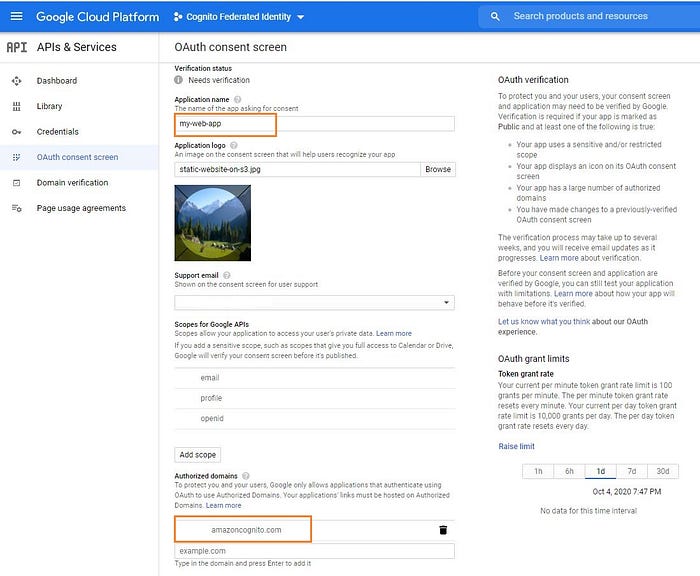This screenshot has width=700, height=576.
Task: Click the help icon beside Support email
Action: tap(227, 275)
